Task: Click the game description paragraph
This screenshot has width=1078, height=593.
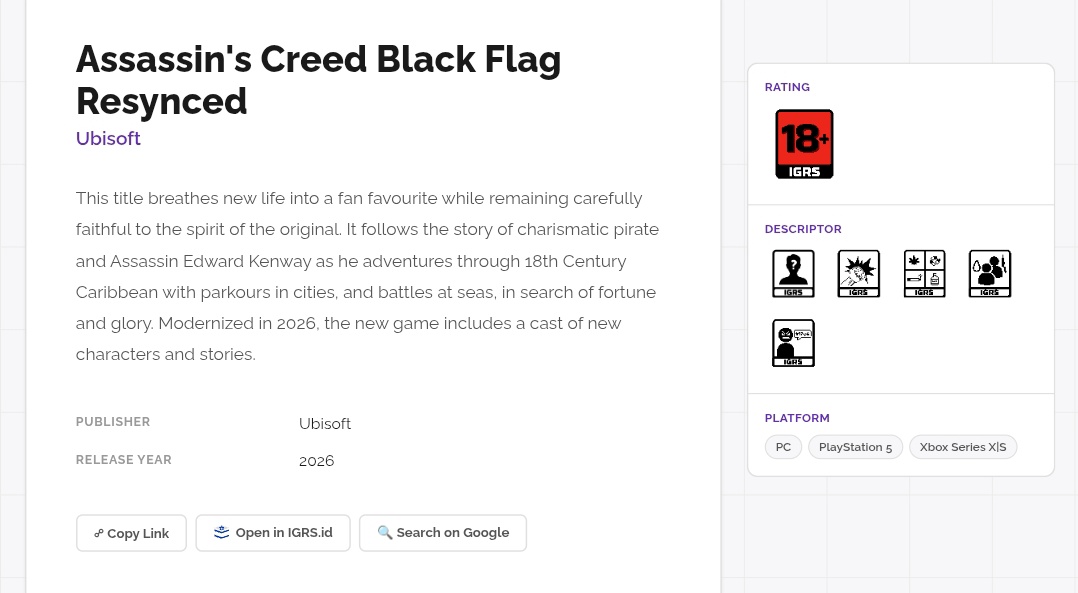Action: pyautogui.click(x=367, y=276)
